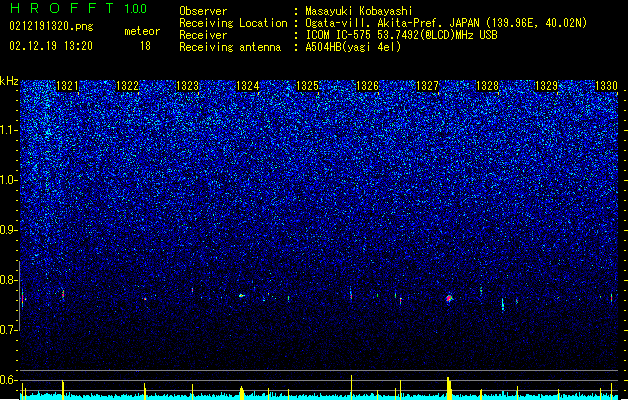Click the 1328 time marker
This screenshot has width=629, height=400.
[x=487, y=86]
